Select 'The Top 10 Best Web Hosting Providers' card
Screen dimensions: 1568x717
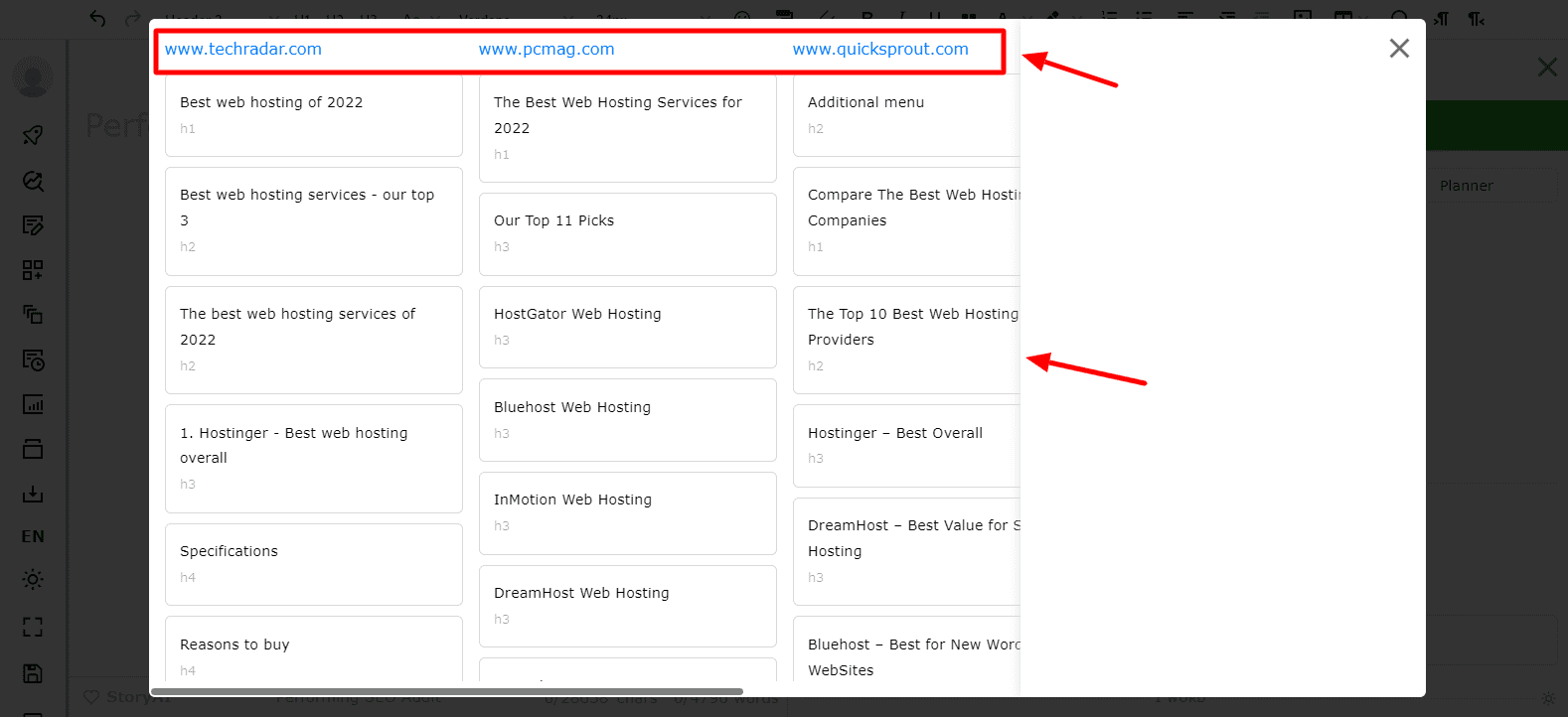point(906,340)
